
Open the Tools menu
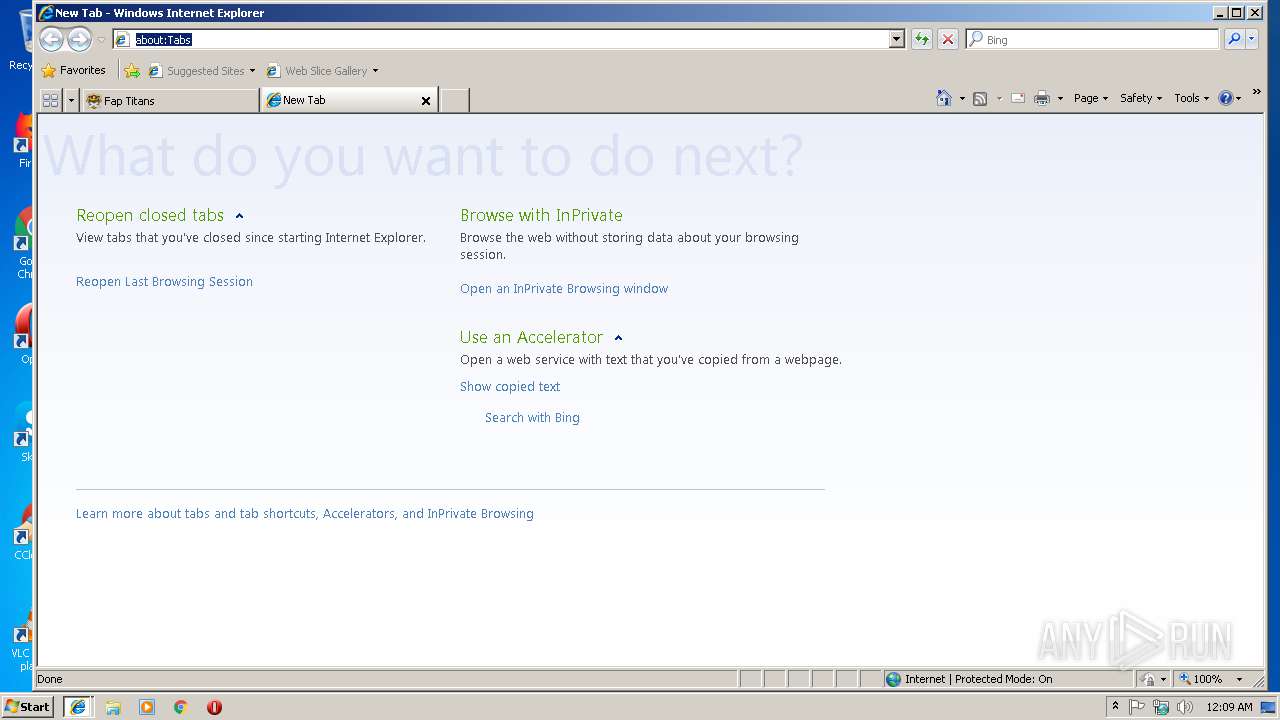tap(1191, 98)
